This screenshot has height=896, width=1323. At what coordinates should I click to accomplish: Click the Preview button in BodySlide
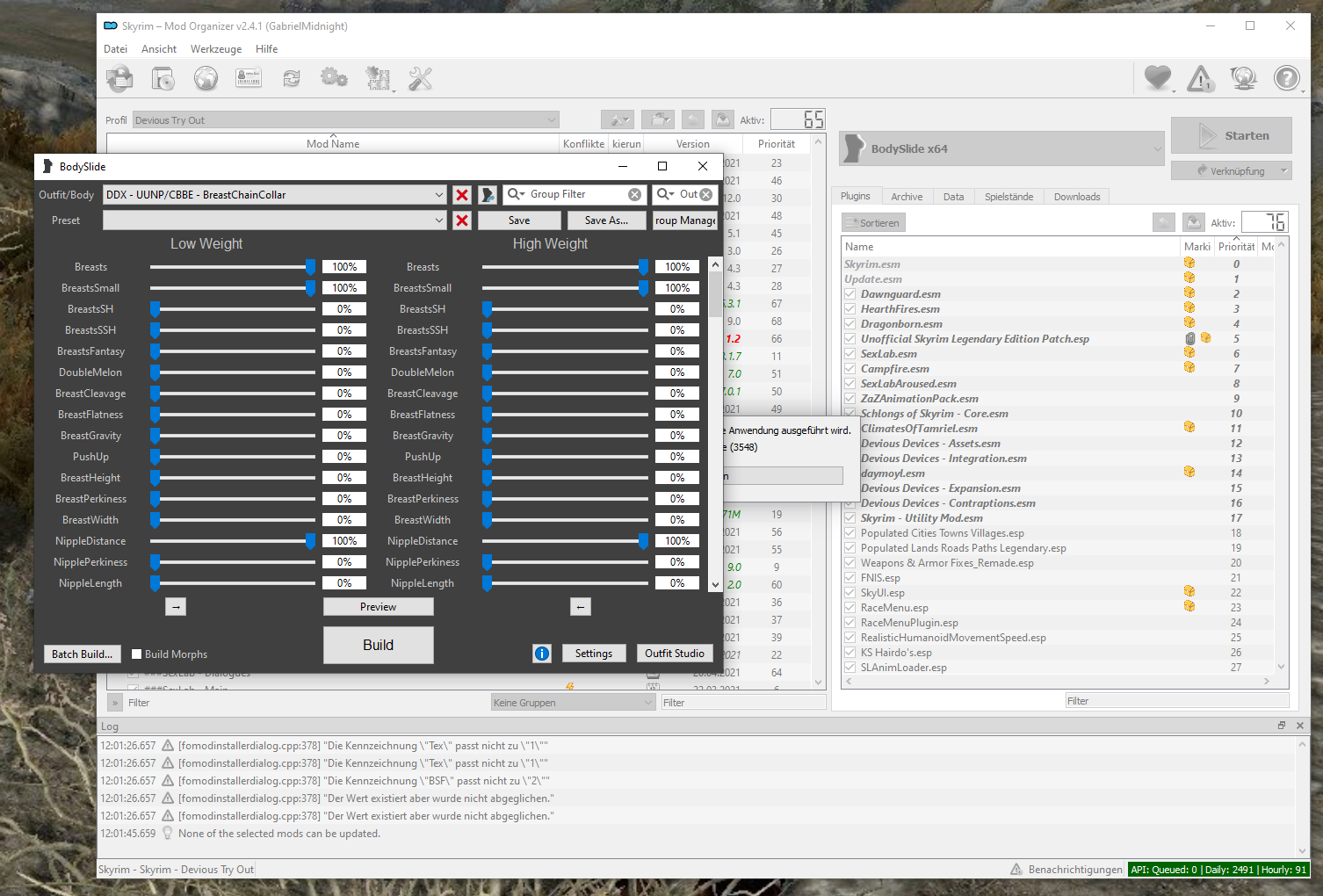pyautogui.click(x=379, y=607)
